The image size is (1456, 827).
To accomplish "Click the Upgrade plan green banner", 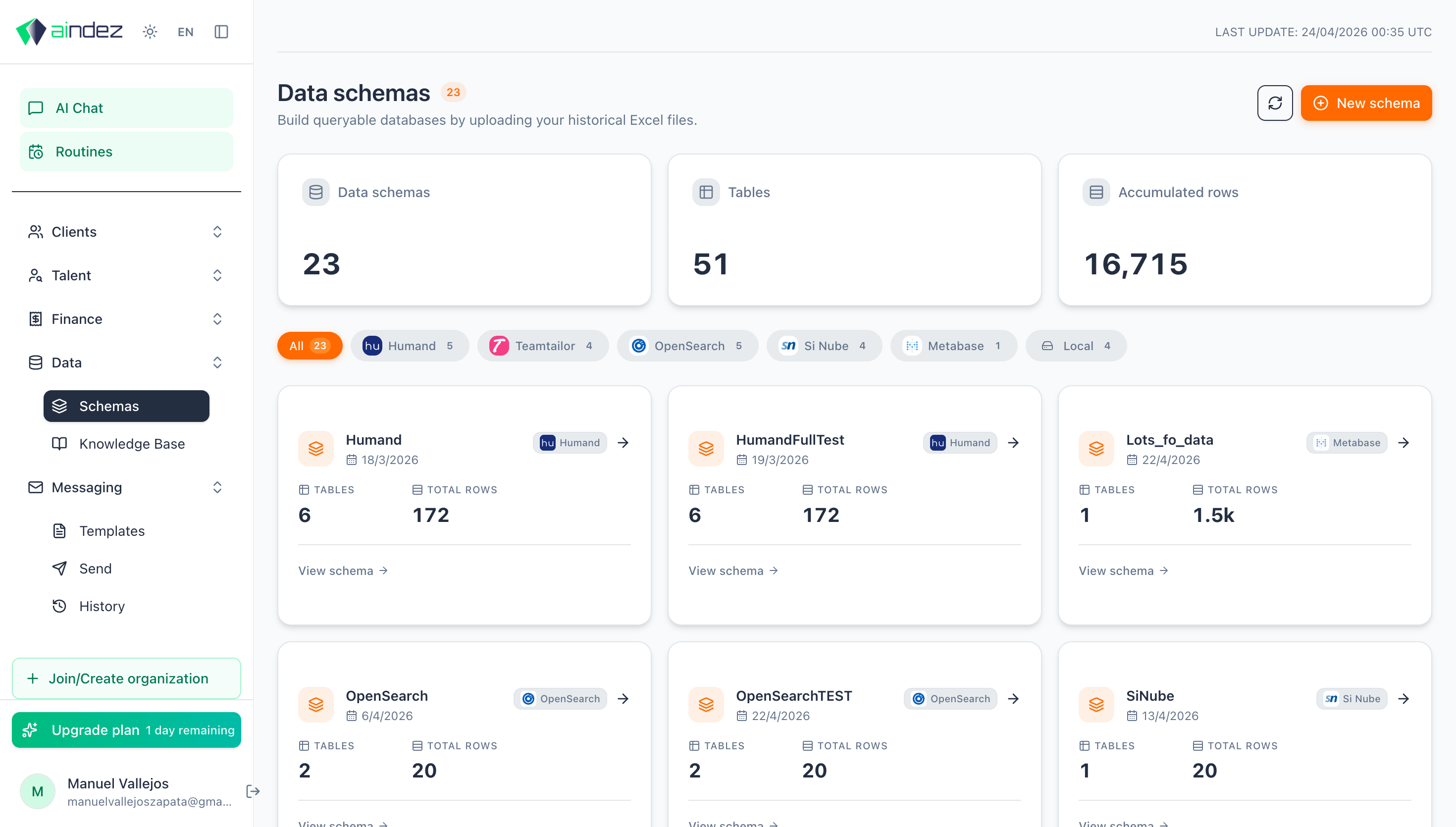I will pyautogui.click(x=126, y=730).
